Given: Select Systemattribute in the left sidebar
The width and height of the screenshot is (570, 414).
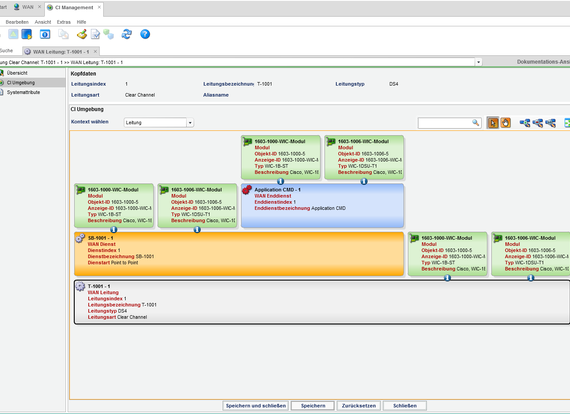Looking at the screenshot, I should (x=23, y=92).
